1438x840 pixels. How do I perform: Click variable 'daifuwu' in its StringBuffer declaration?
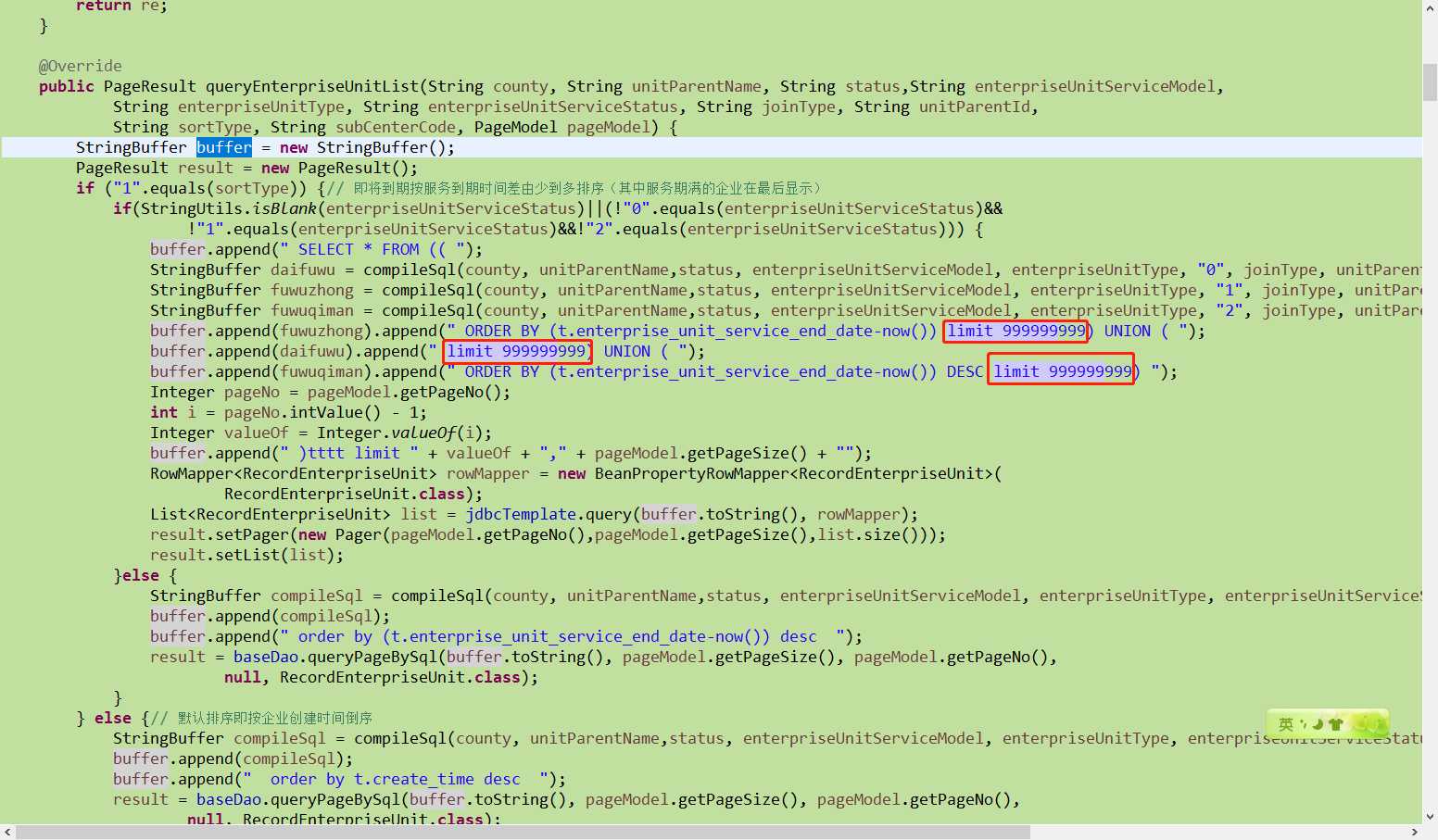(x=303, y=270)
